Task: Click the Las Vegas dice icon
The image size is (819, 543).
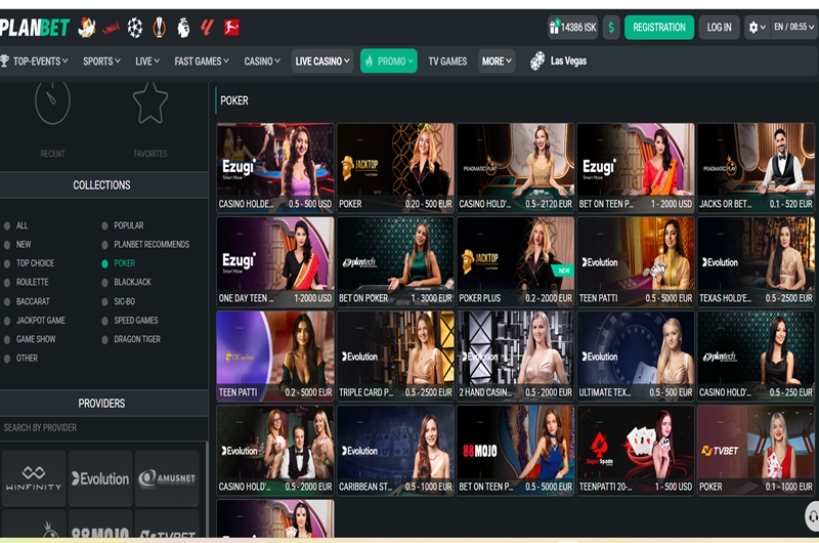Action: coord(537,61)
